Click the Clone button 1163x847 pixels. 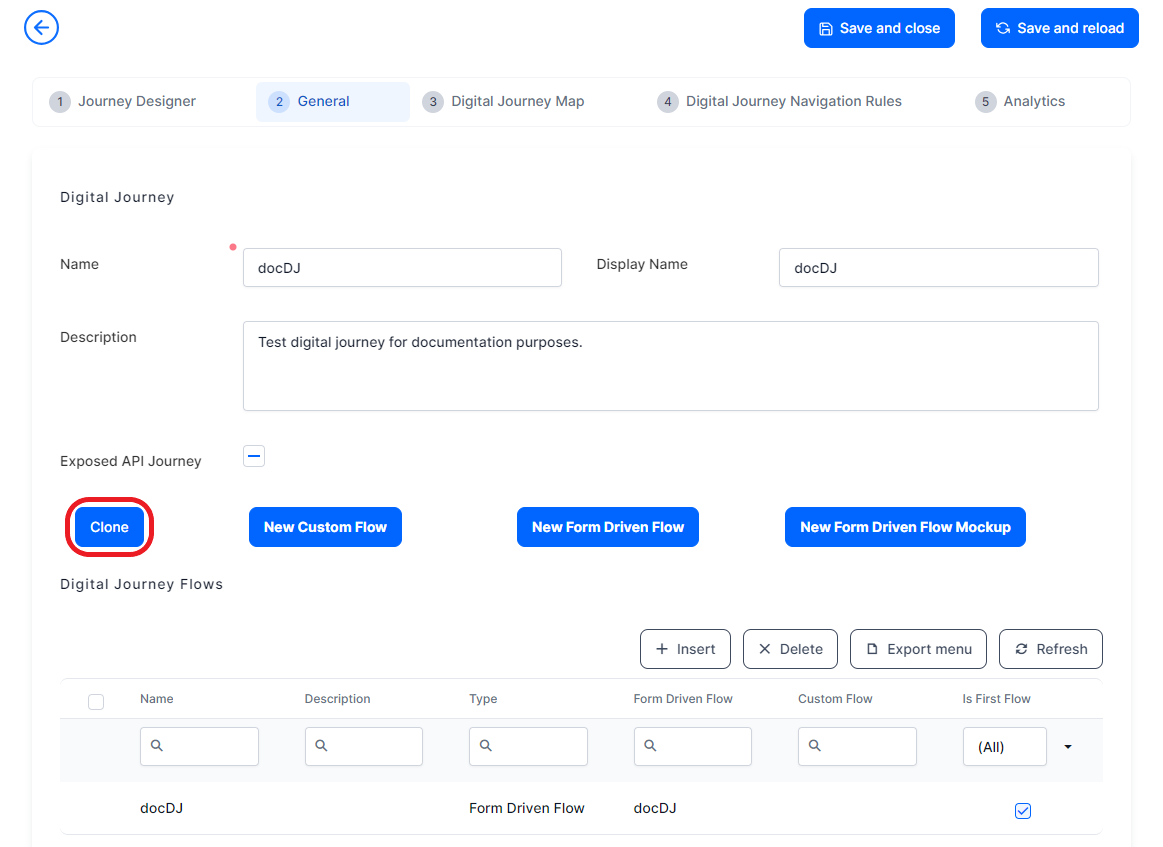(109, 527)
